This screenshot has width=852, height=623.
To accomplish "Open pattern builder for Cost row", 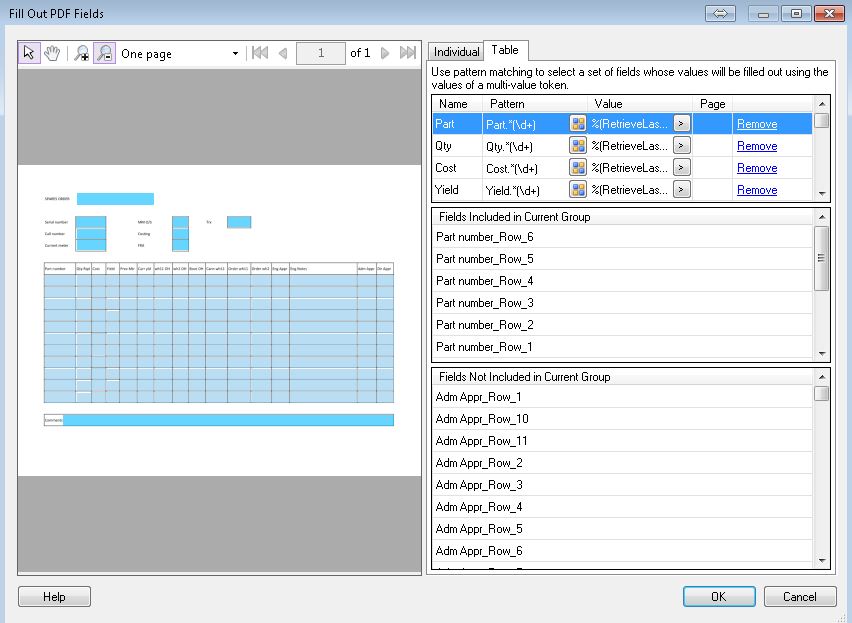I will click(578, 168).
